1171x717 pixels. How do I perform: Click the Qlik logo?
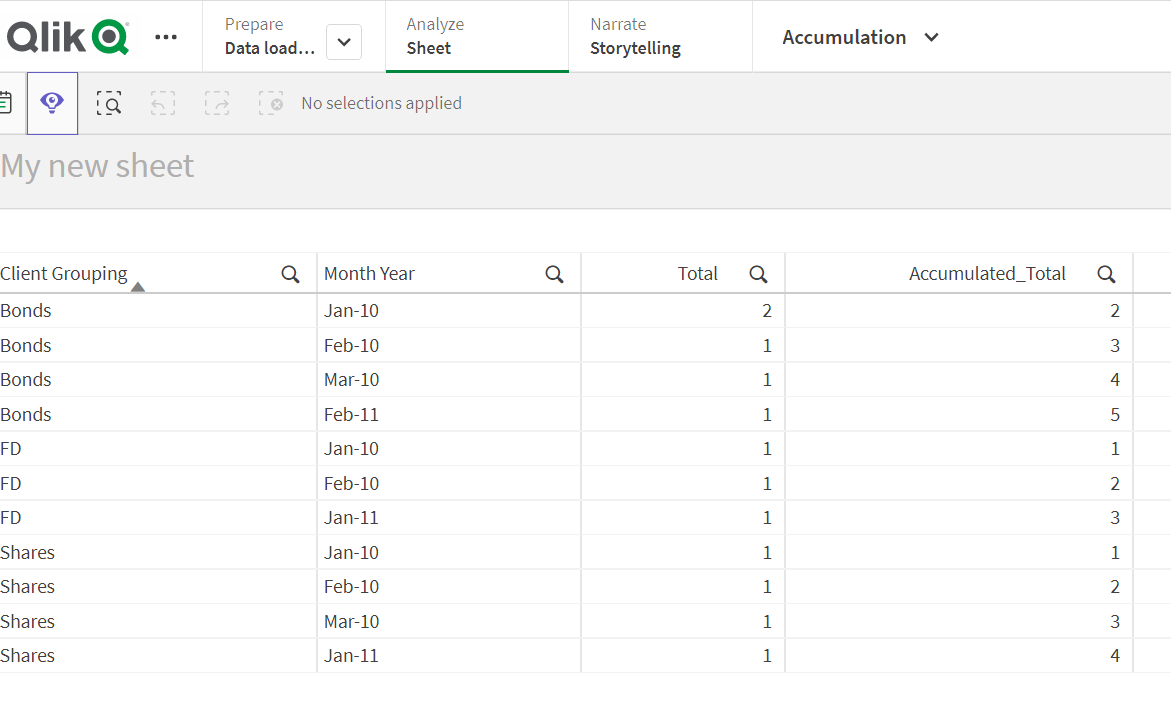(67, 37)
